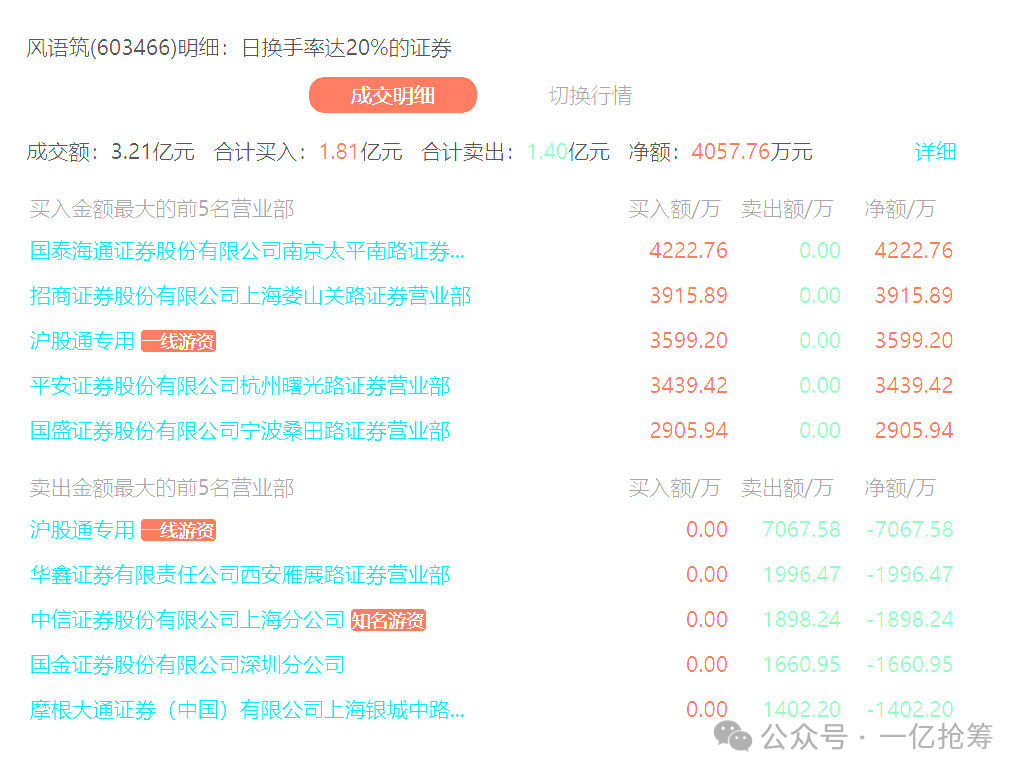Viewport: 1026px width, 778px height.
Task: Click 一线游资 badge in the buy list
Action: (x=179, y=342)
